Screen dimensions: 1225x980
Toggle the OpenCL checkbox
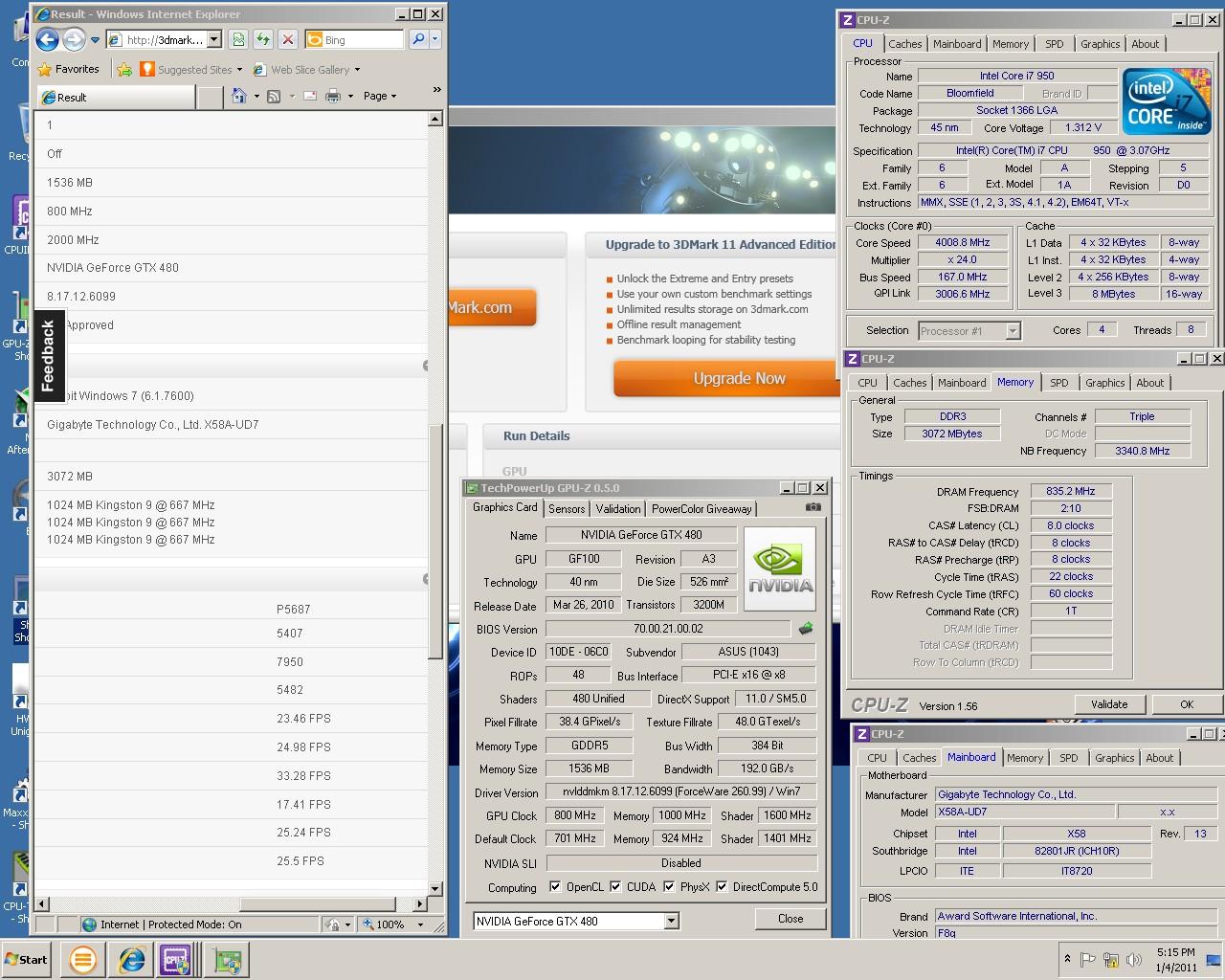(x=555, y=887)
